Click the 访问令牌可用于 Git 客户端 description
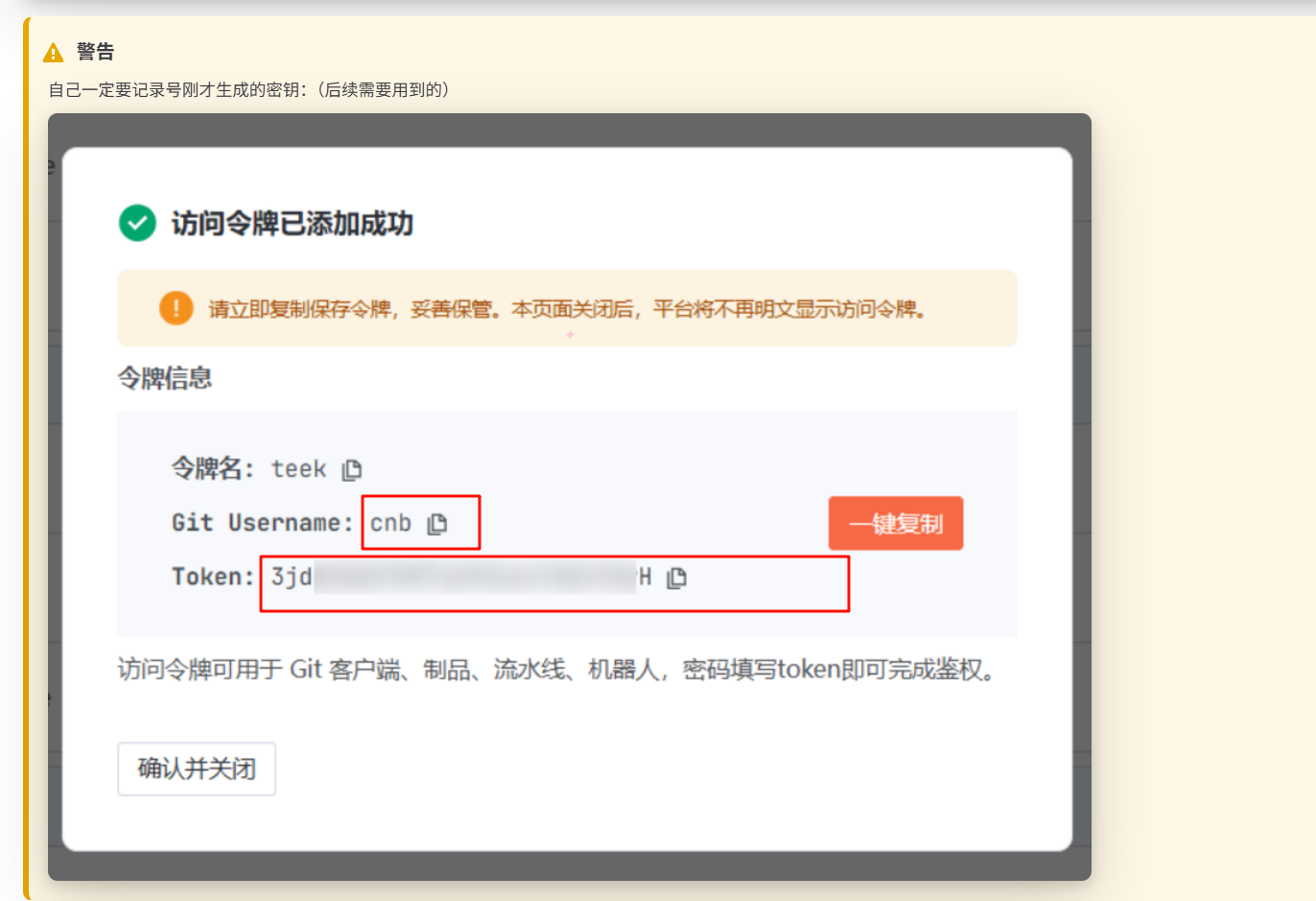Image resolution: width=1316 pixels, height=901 pixels. pos(556,669)
